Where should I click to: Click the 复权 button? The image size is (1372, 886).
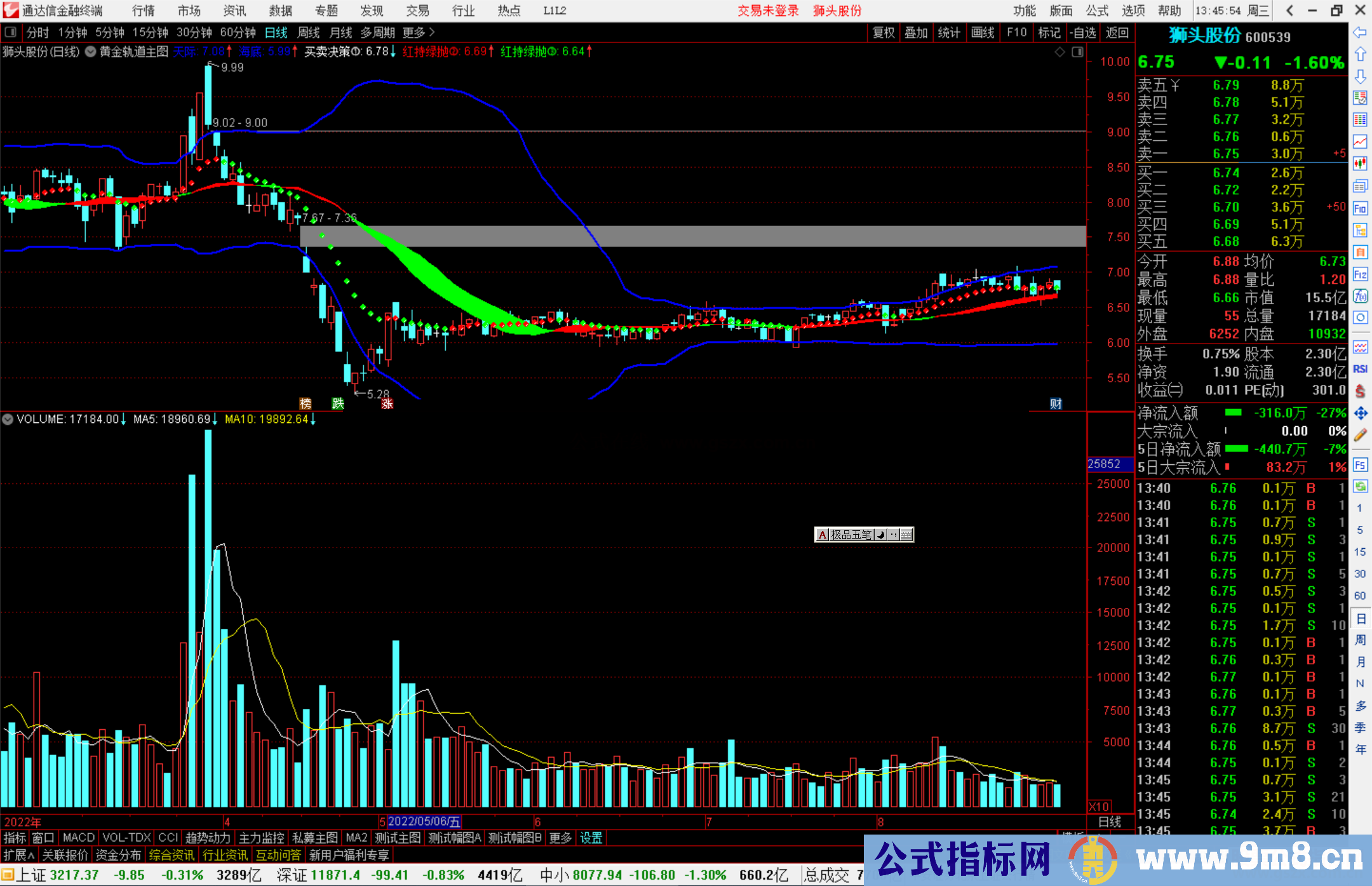[884, 32]
